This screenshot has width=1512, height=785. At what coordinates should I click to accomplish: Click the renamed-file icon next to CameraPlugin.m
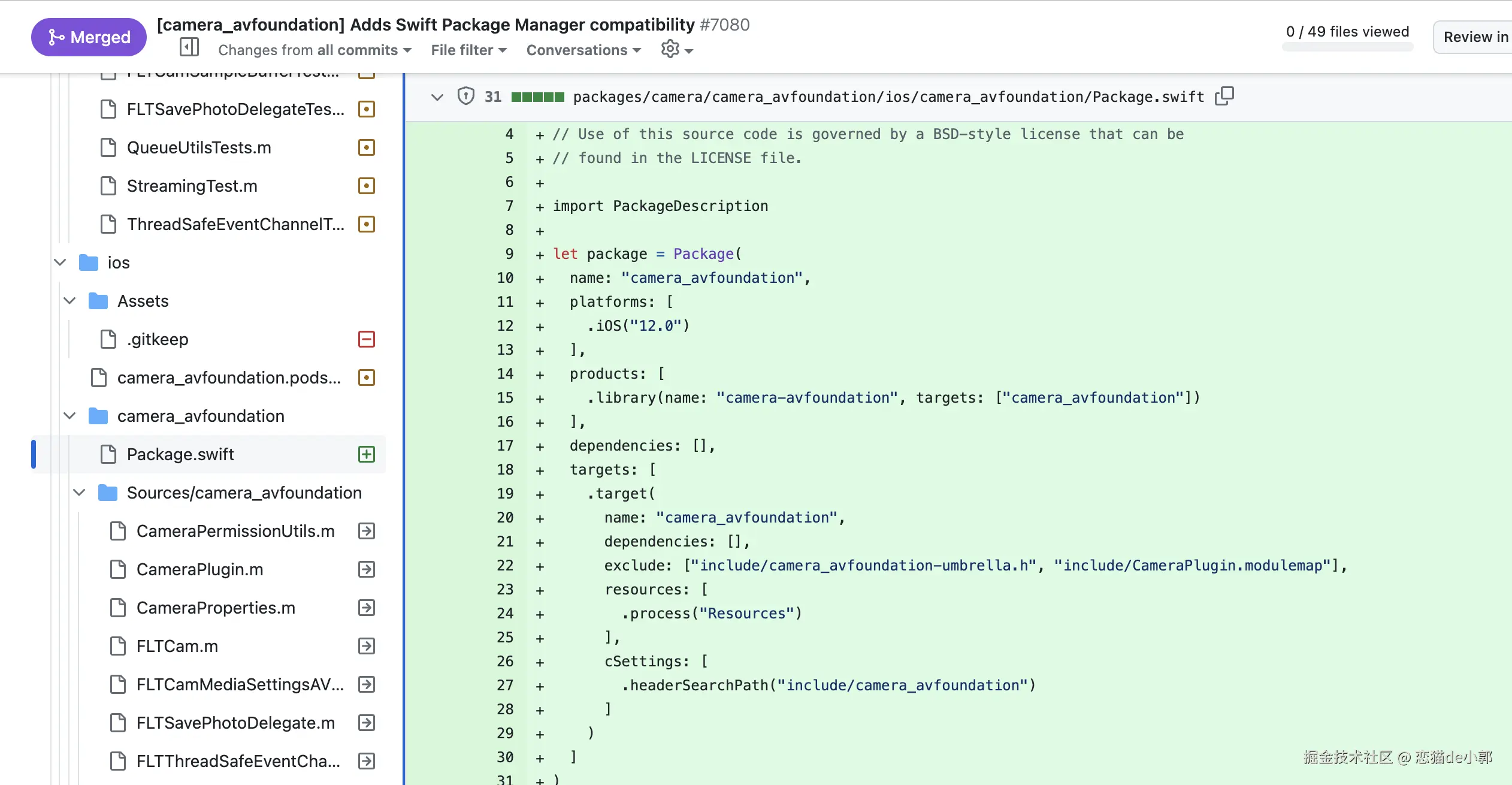[x=366, y=569]
